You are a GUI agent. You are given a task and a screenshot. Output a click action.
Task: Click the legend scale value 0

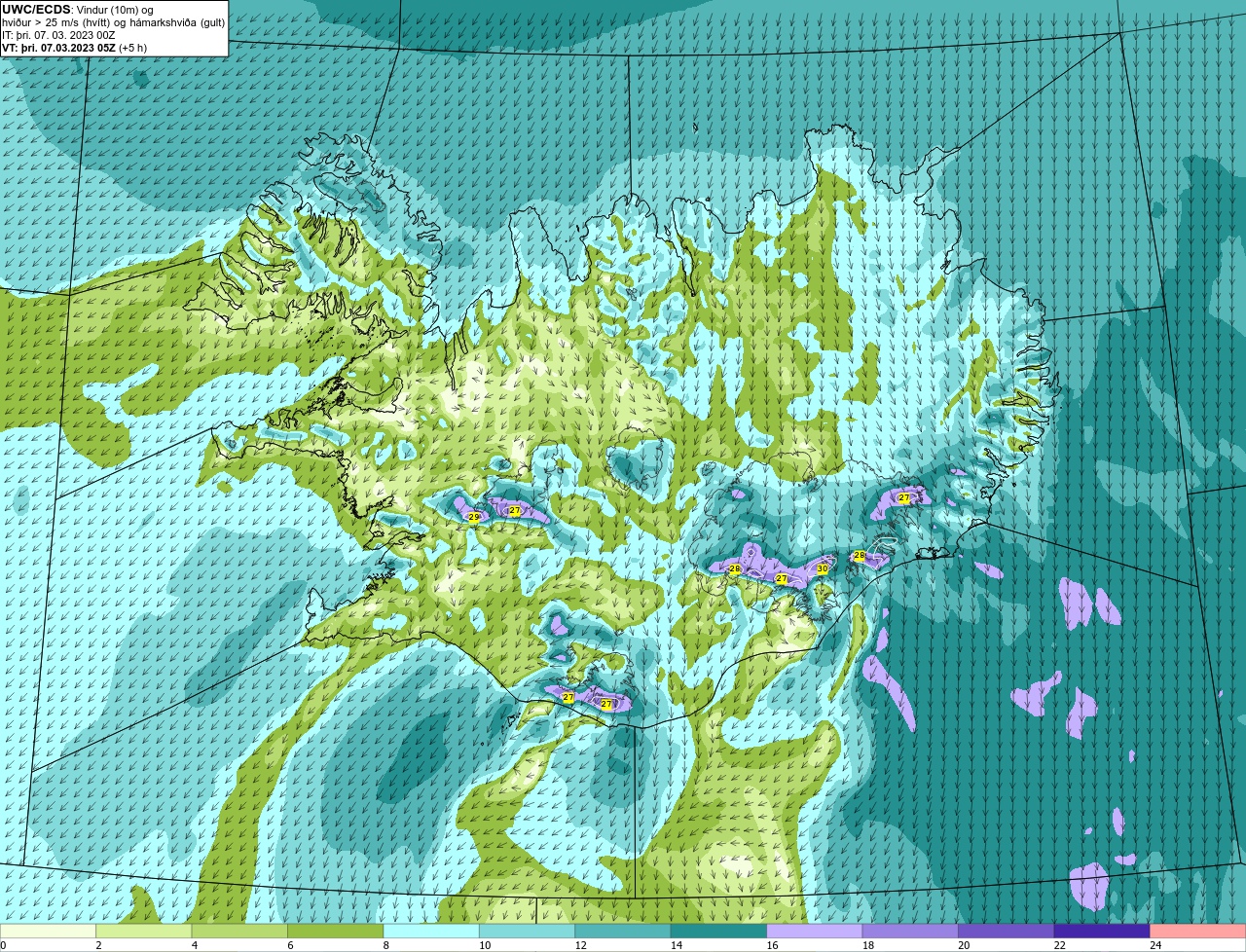[3, 944]
